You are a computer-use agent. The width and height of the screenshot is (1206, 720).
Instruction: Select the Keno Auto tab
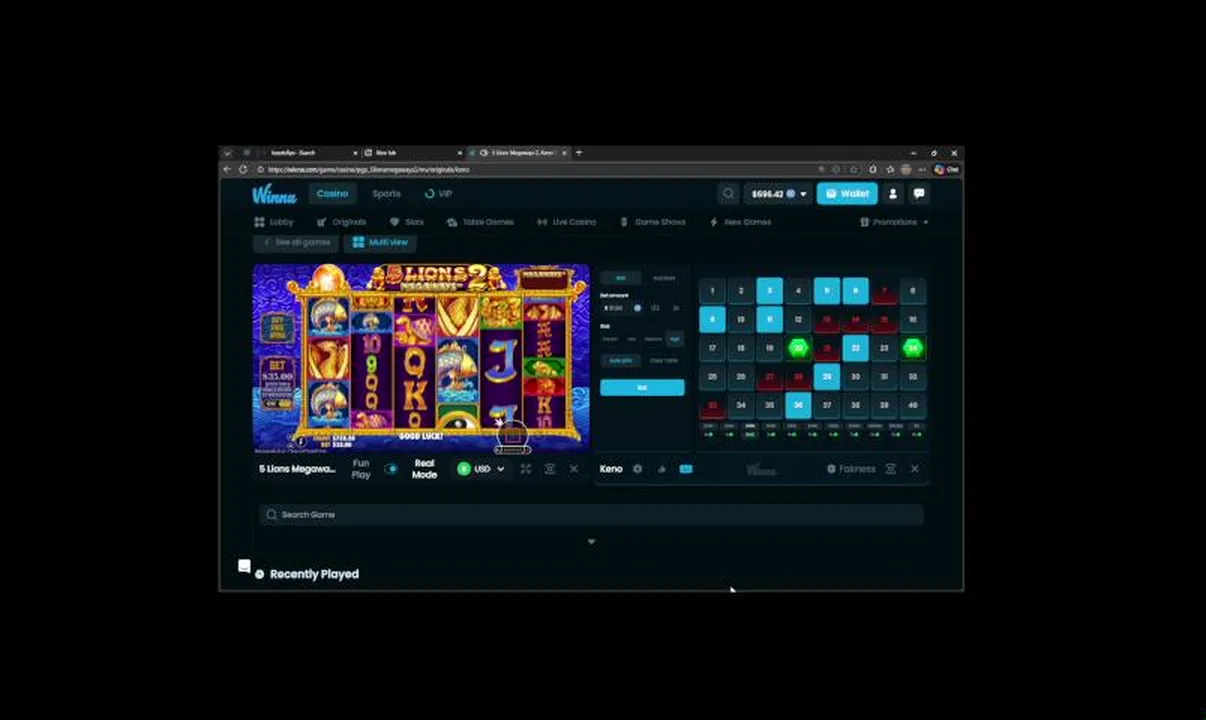[x=664, y=278]
